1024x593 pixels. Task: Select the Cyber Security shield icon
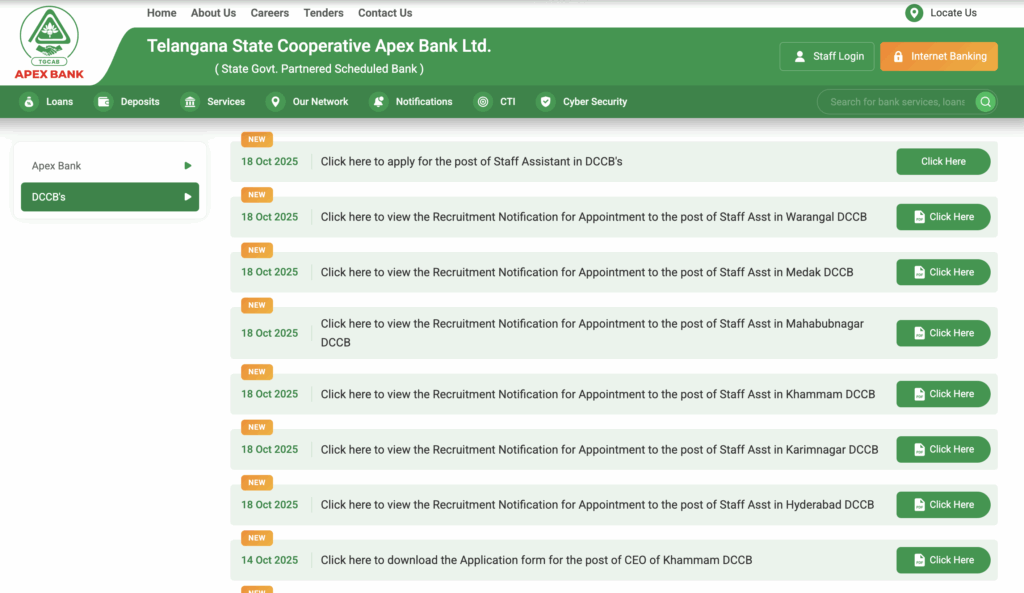click(x=545, y=101)
